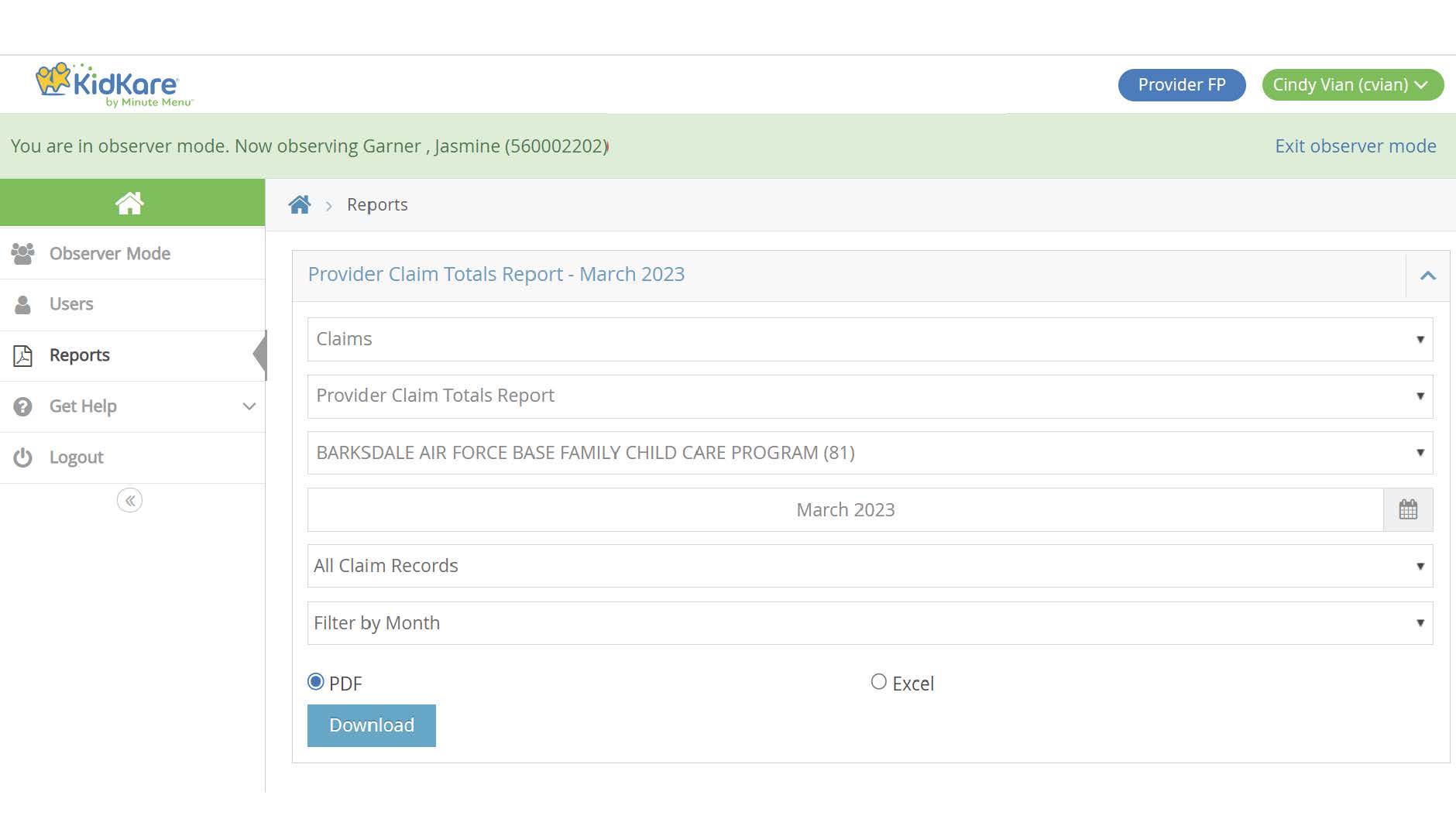This screenshot has width=1456, height=819.
Task: Click the breadcrumb home icon
Action: [300, 204]
